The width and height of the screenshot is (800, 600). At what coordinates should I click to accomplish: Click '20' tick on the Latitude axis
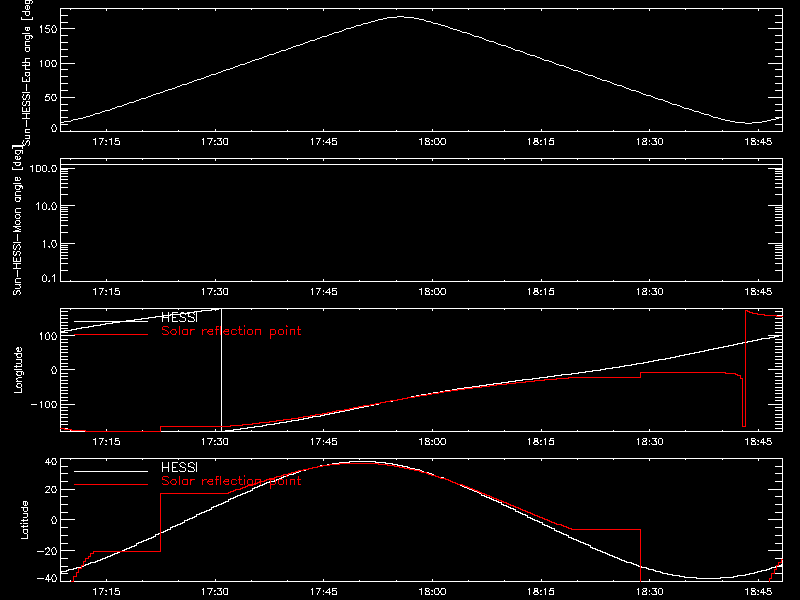coord(52,490)
